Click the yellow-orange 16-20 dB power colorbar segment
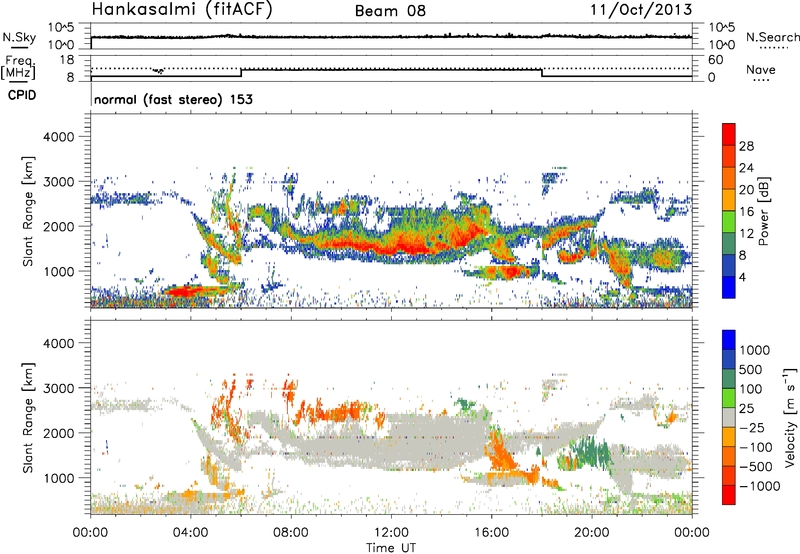The width and height of the screenshot is (800, 554). tap(729, 199)
